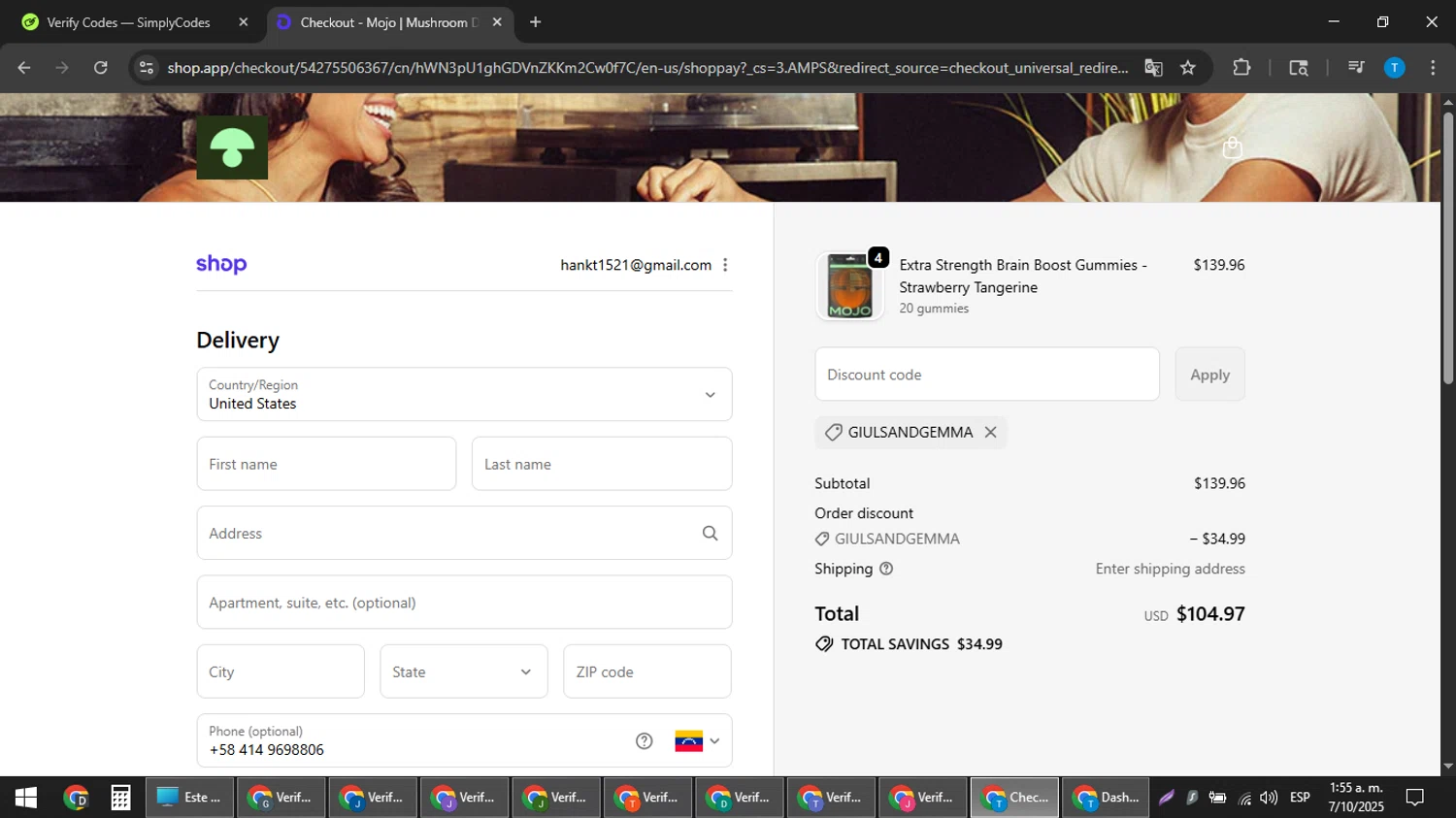Click the ZIP code field
Image resolution: width=1456 pixels, height=818 pixels.
(647, 671)
